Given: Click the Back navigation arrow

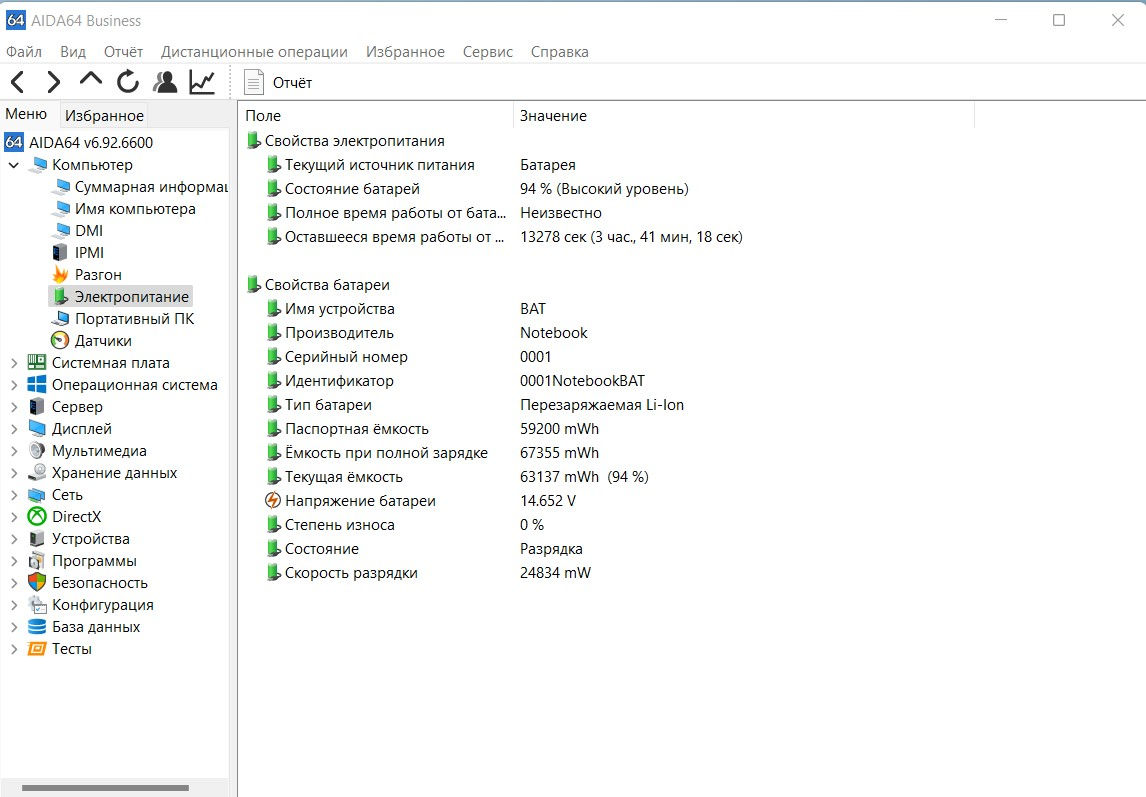Looking at the screenshot, I should (18, 82).
